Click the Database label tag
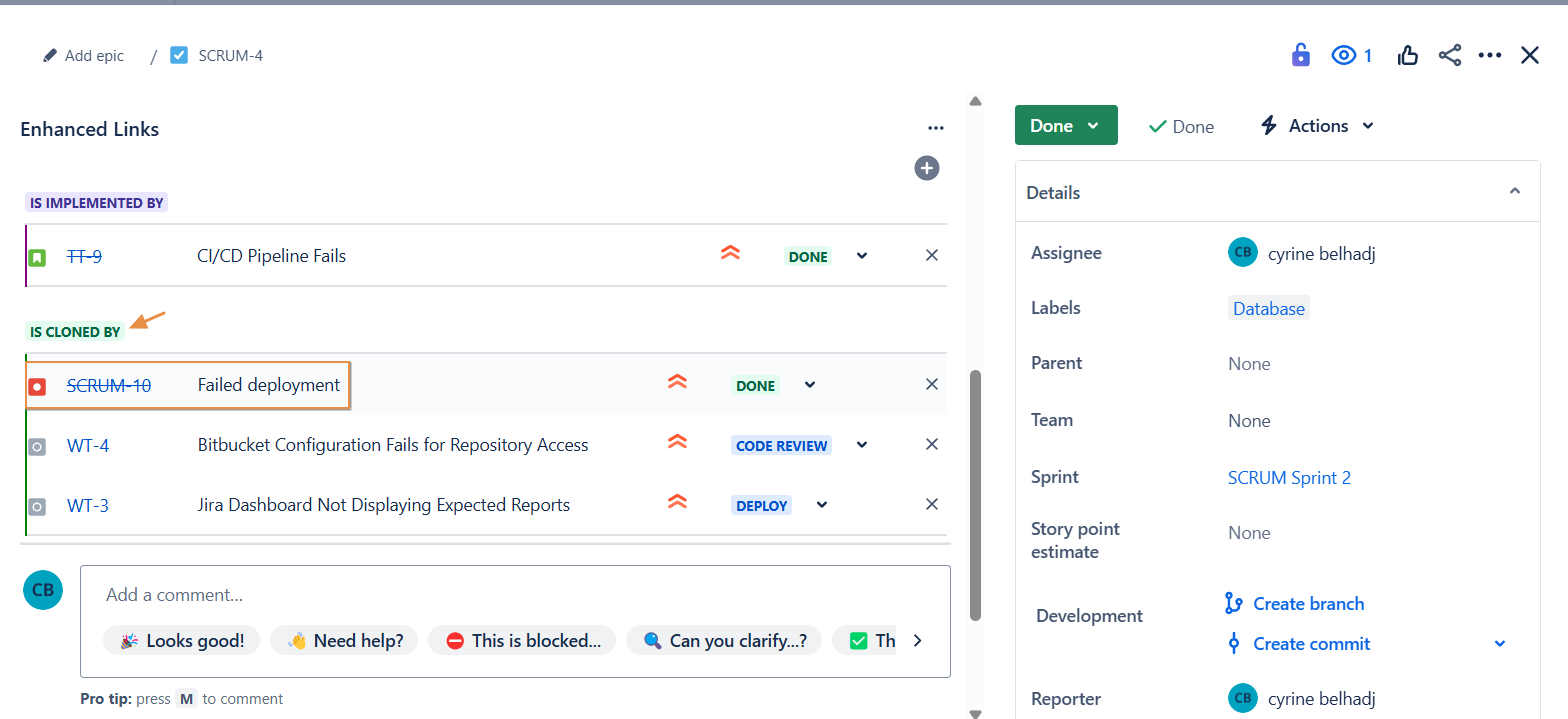This screenshot has height=719, width=1568. click(x=1268, y=309)
